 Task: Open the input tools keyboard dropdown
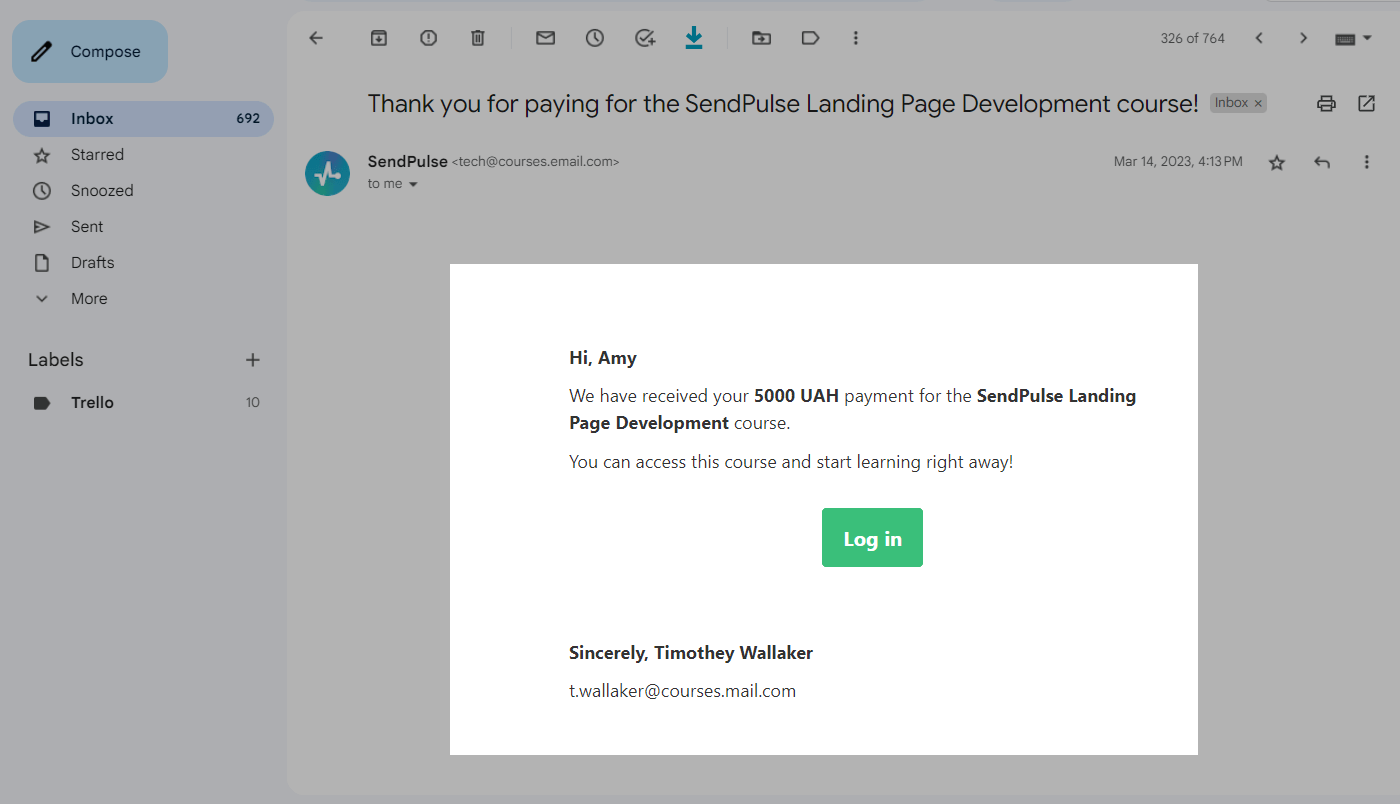[1353, 38]
